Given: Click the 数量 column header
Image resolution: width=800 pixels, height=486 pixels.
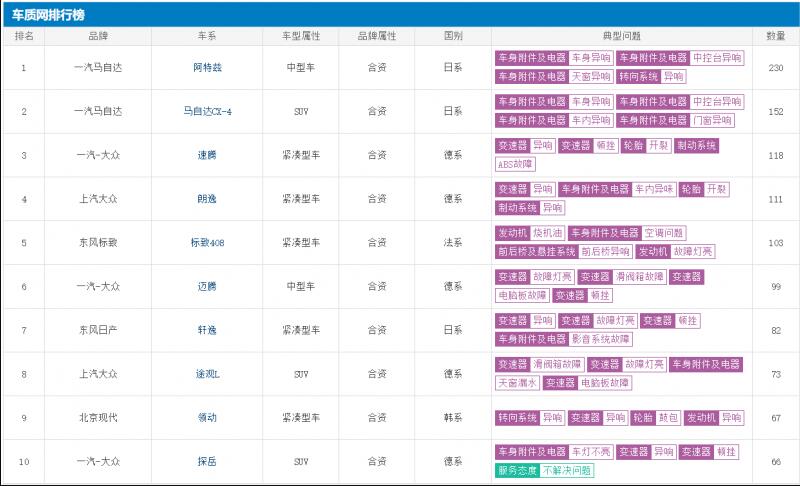Looking at the screenshot, I should [776, 36].
